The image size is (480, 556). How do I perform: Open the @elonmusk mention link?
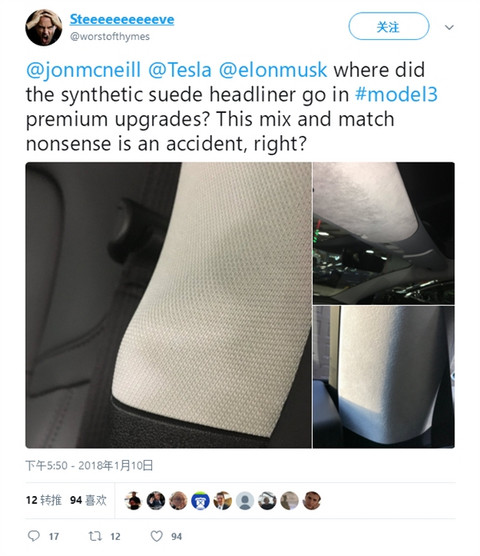[x=273, y=70]
